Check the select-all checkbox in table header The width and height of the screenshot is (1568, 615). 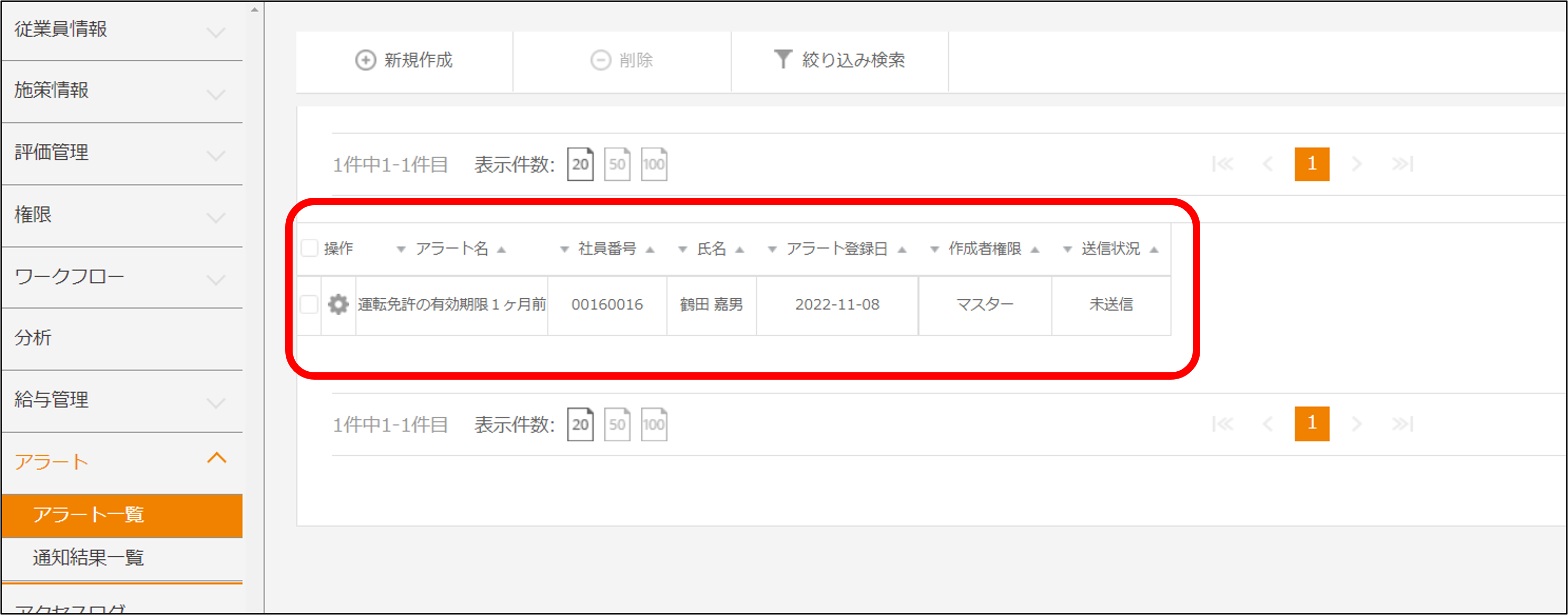coord(309,248)
